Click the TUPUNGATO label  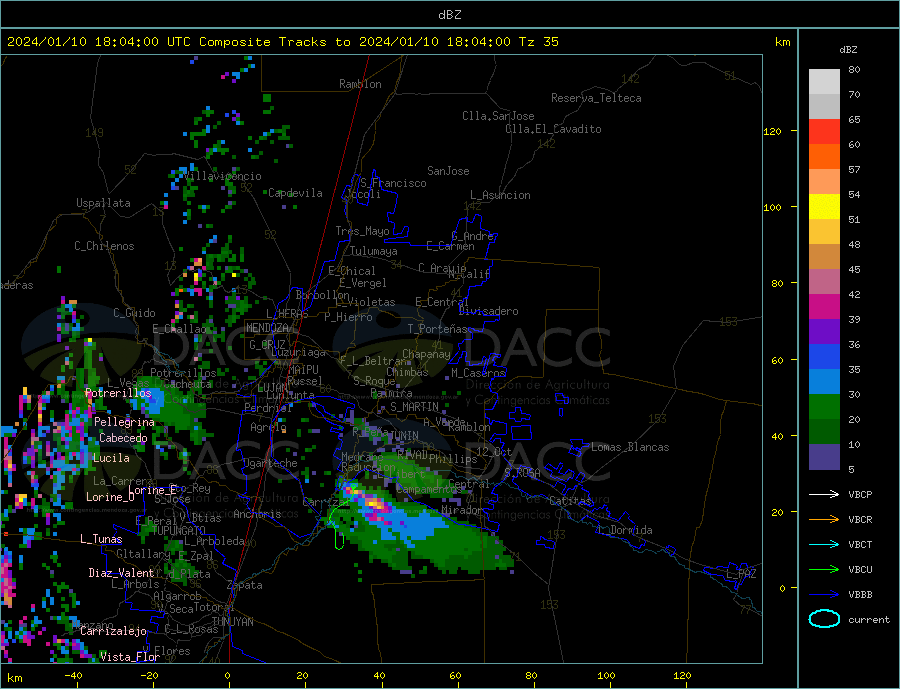click(x=179, y=531)
